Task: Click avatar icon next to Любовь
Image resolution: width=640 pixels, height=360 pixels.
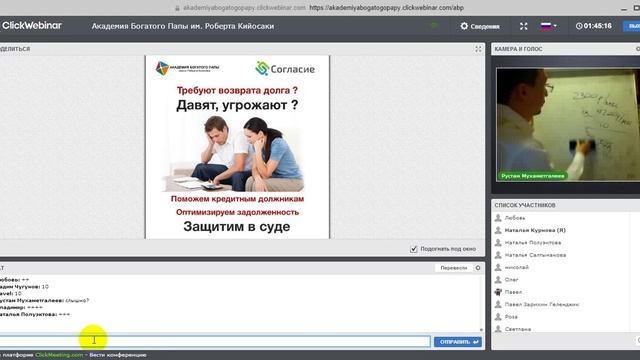Action: click(x=498, y=218)
